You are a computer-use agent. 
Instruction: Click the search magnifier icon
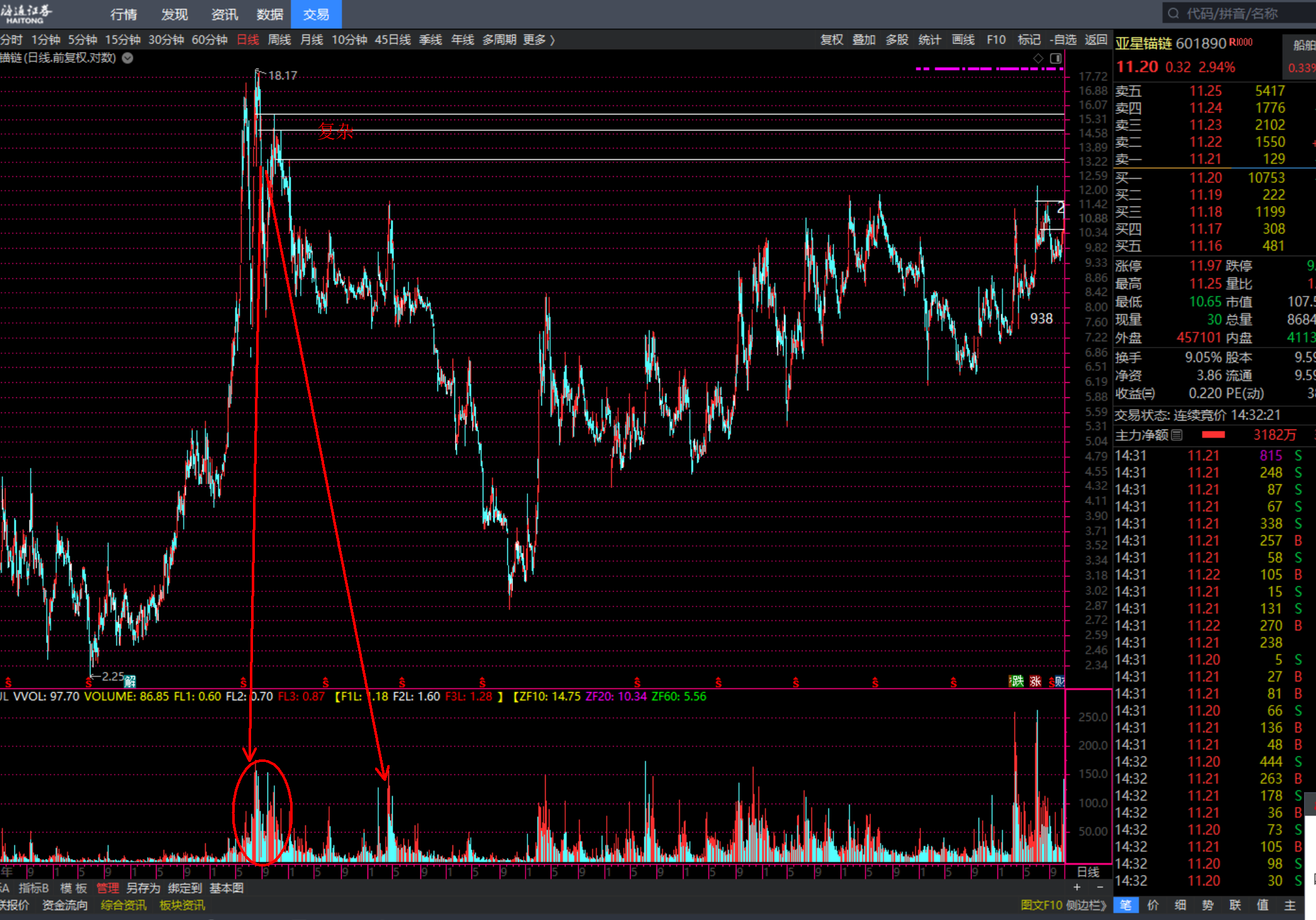point(1173,14)
